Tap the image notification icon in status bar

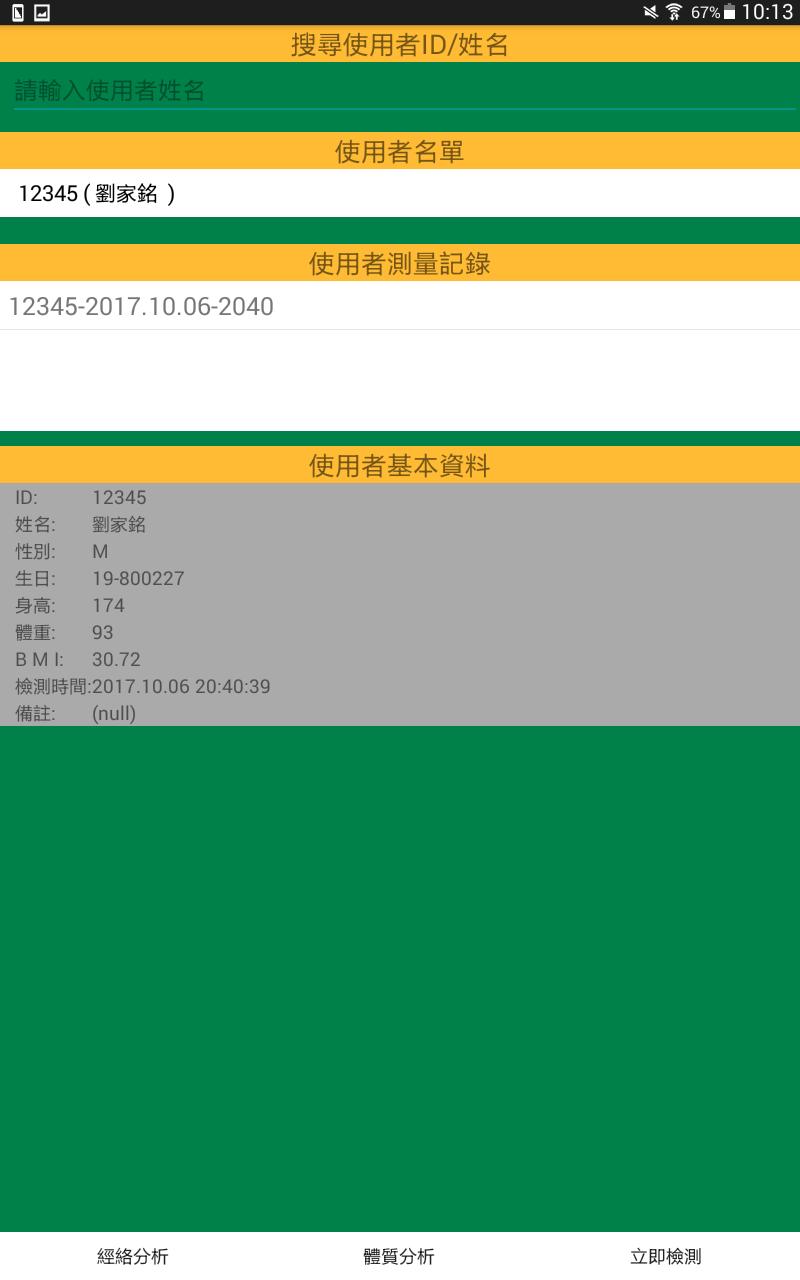42,13
